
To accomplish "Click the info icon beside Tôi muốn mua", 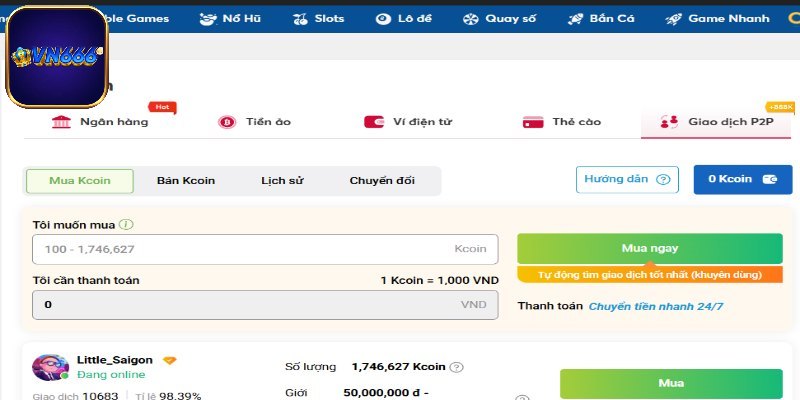I will 126,225.
